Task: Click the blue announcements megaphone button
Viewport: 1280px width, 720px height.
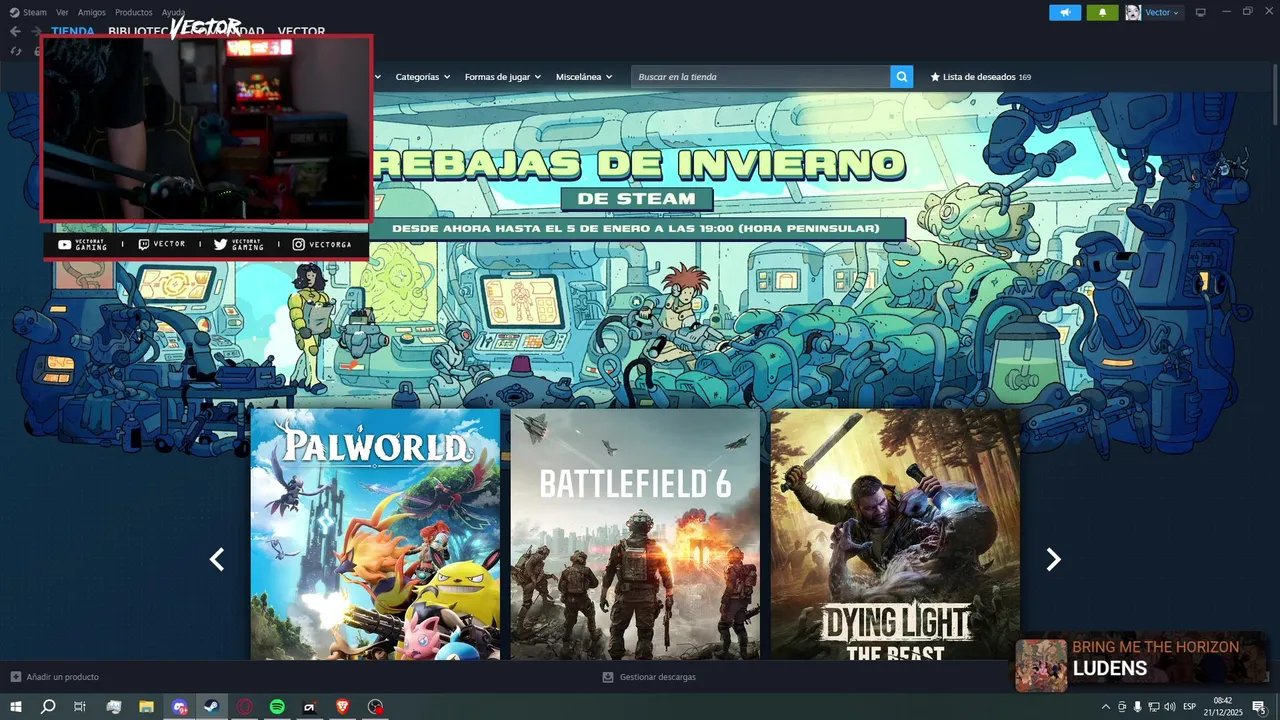Action: pos(1065,12)
